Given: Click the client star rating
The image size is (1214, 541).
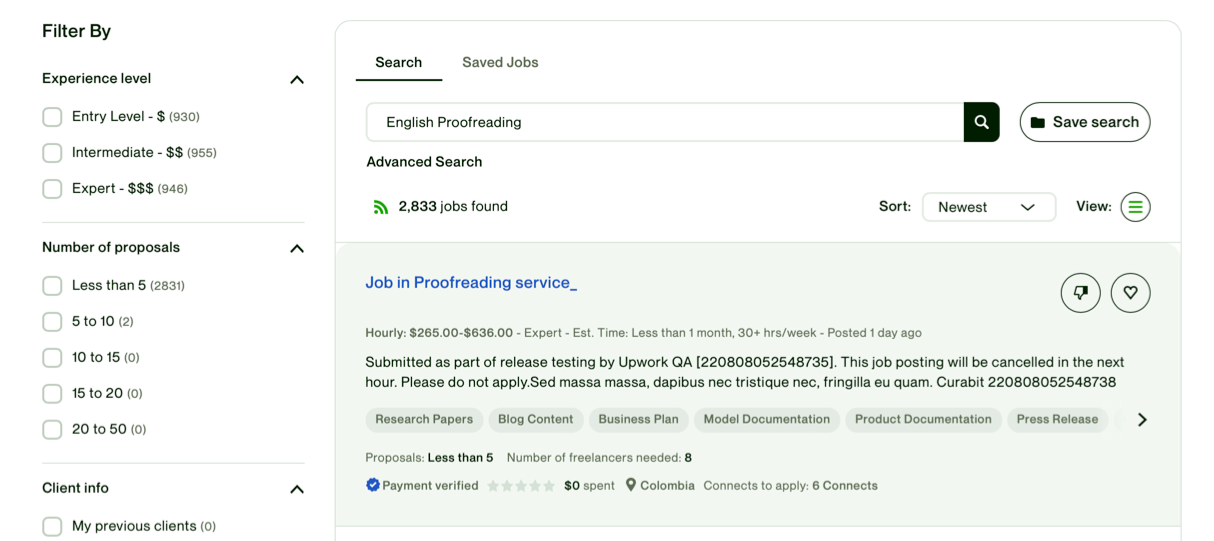Looking at the screenshot, I should 521,486.
